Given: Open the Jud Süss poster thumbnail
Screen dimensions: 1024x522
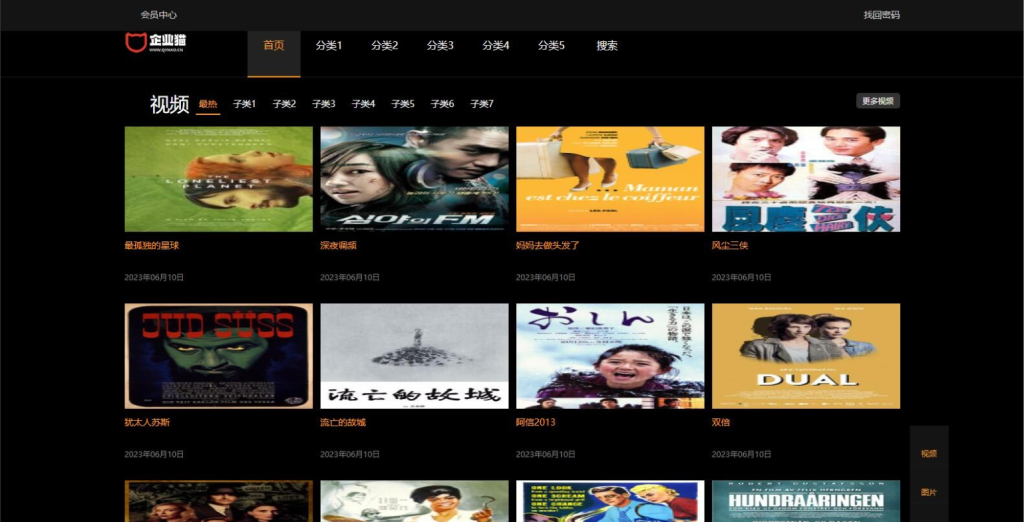Looking at the screenshot, I should [218, 356].
